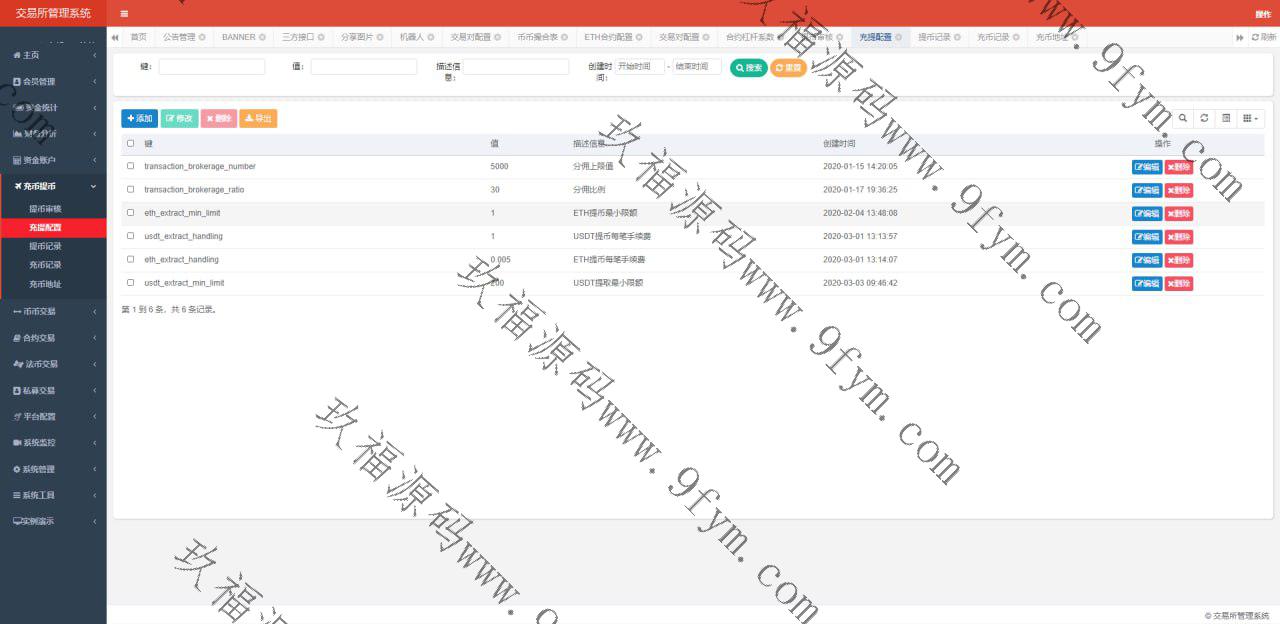Toggle the sidebar hamburger menu icon
This screenshot has width=1280, height=624.
pyautogui.click(x=124, y=14)
